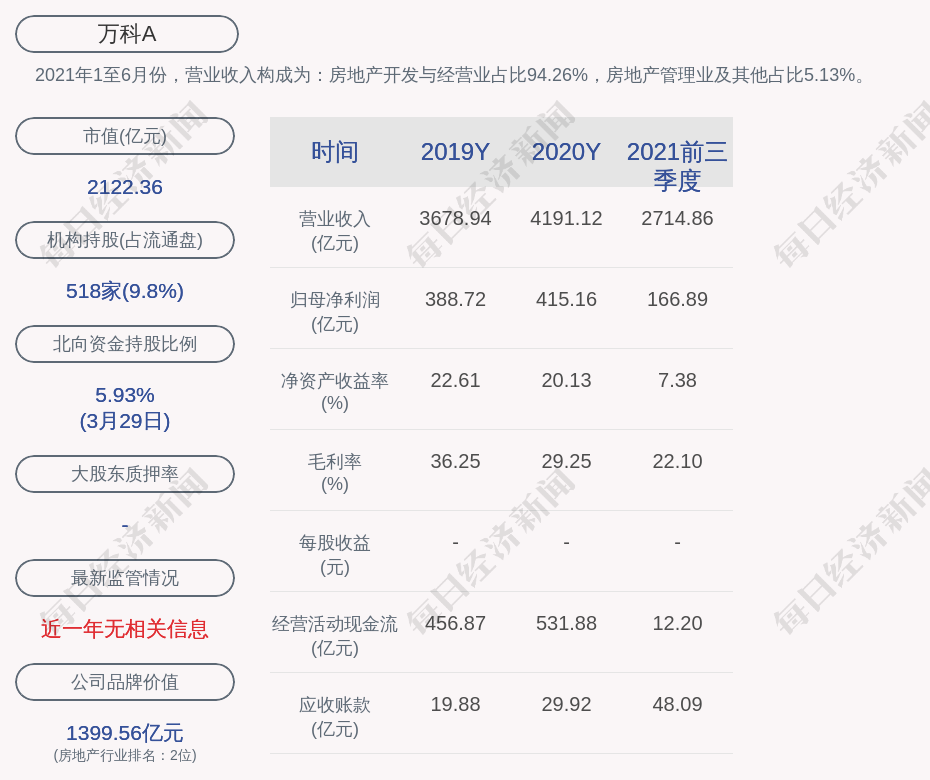
Task: Select ROE value 7.38
Action: click(x=677, y=381)
